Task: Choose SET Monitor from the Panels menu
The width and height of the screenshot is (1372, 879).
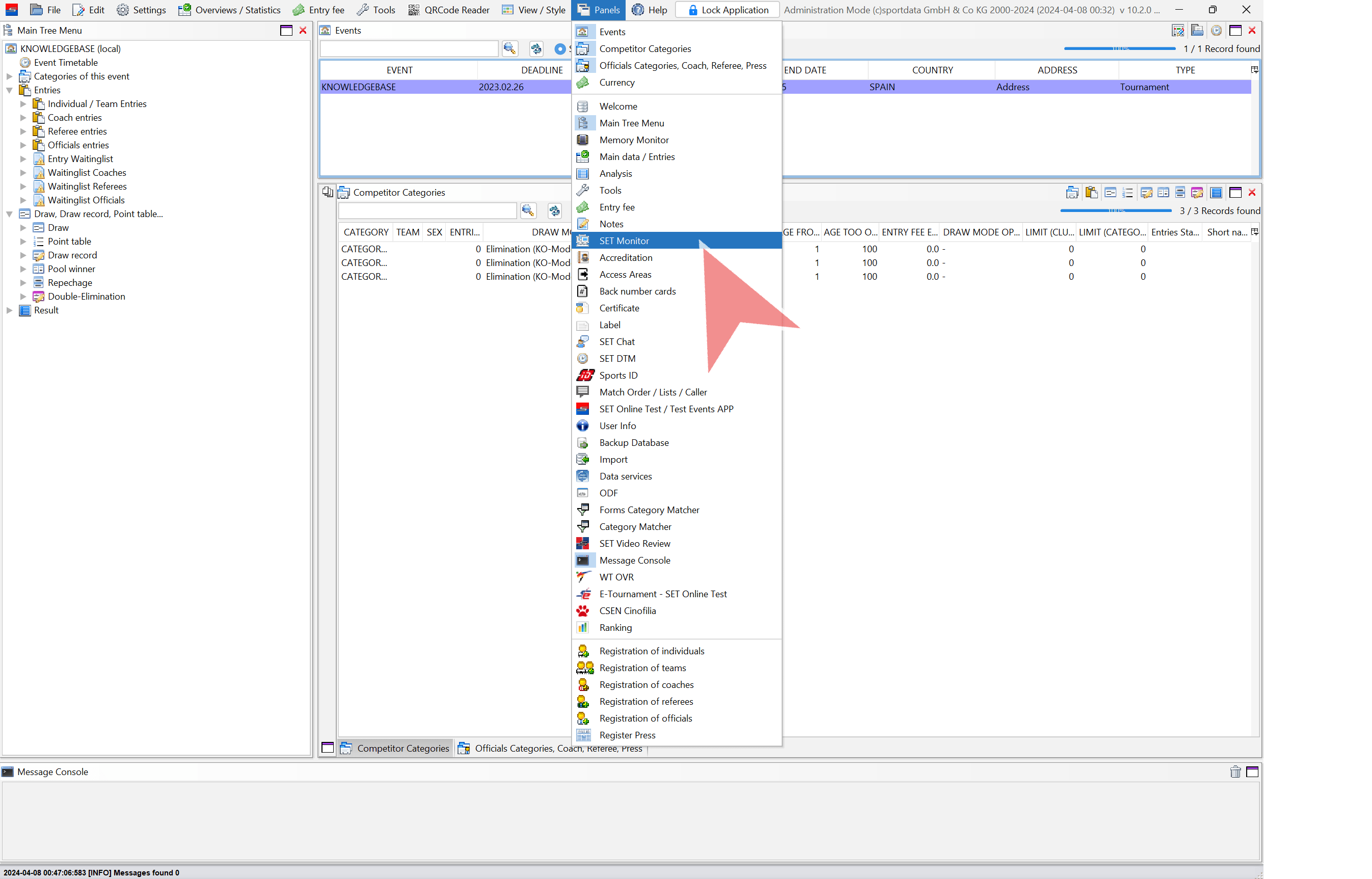Action: pyautogui.click(x=624, y=241)
